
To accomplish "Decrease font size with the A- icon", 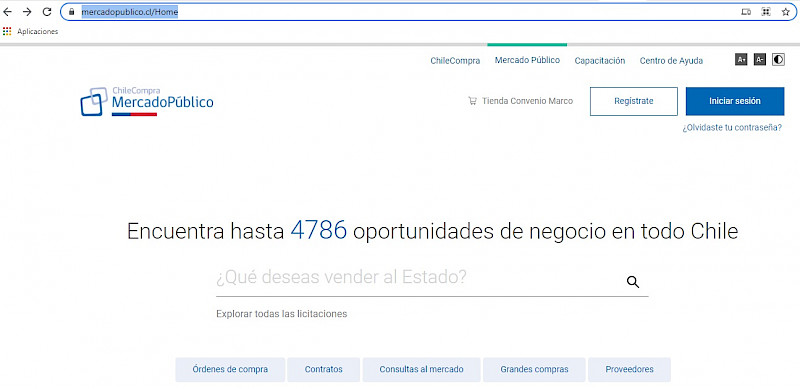I will coord(760,60).
